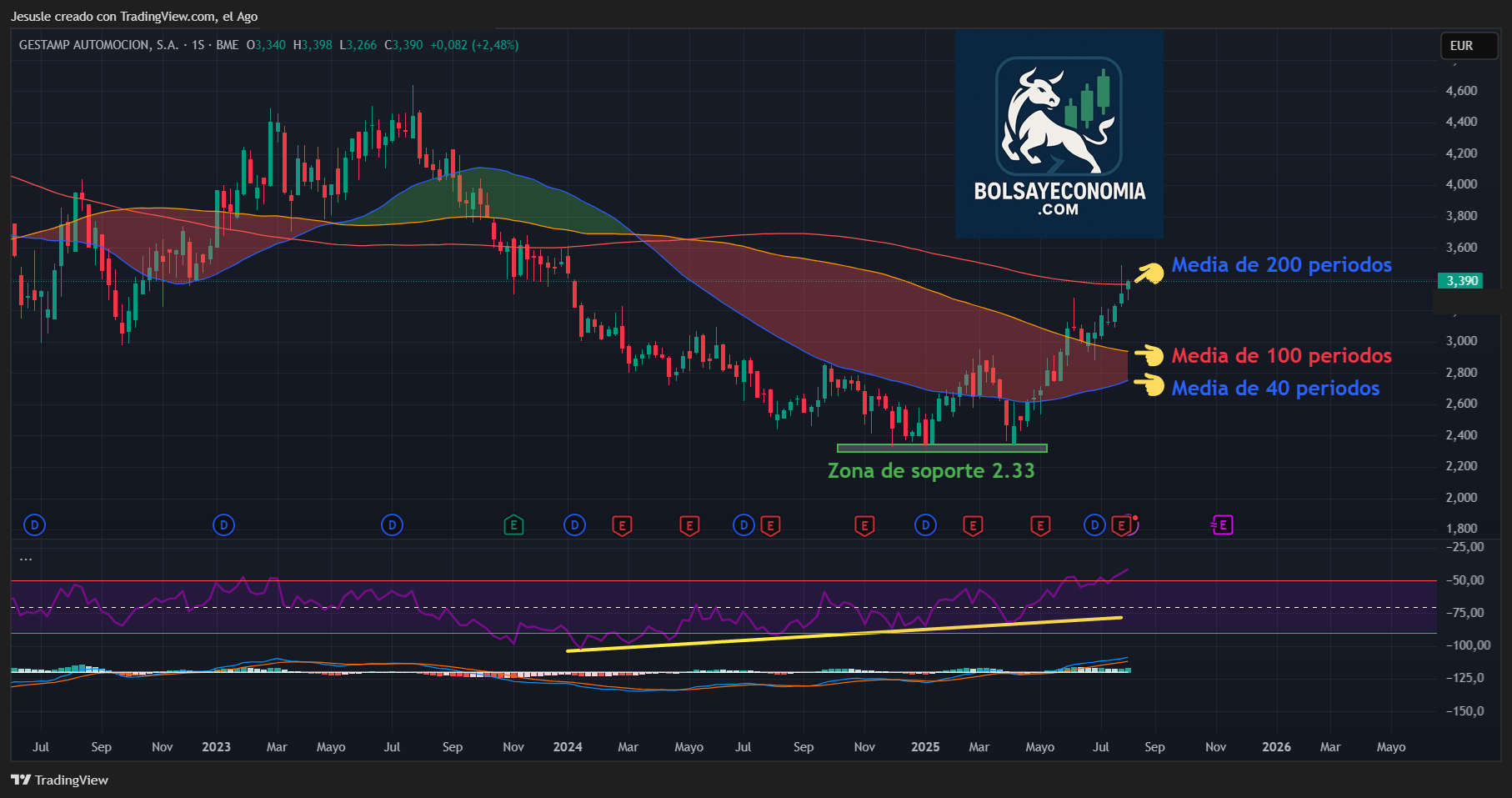Click the dividend D marker at 2025 start
The image size is (1512, 798).
[x=925, y=525]
